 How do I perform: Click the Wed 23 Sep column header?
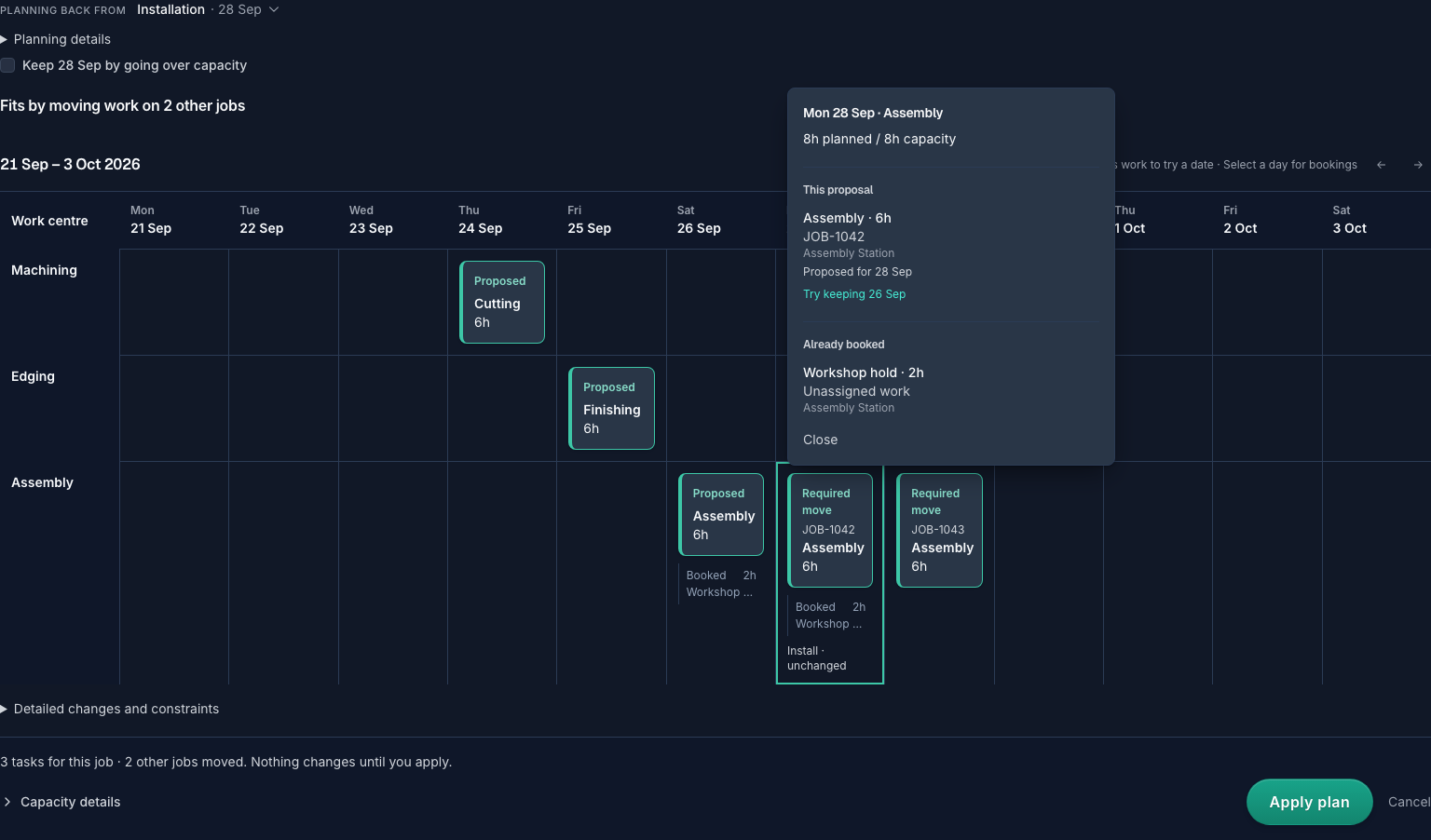click(x=371, y=220)
